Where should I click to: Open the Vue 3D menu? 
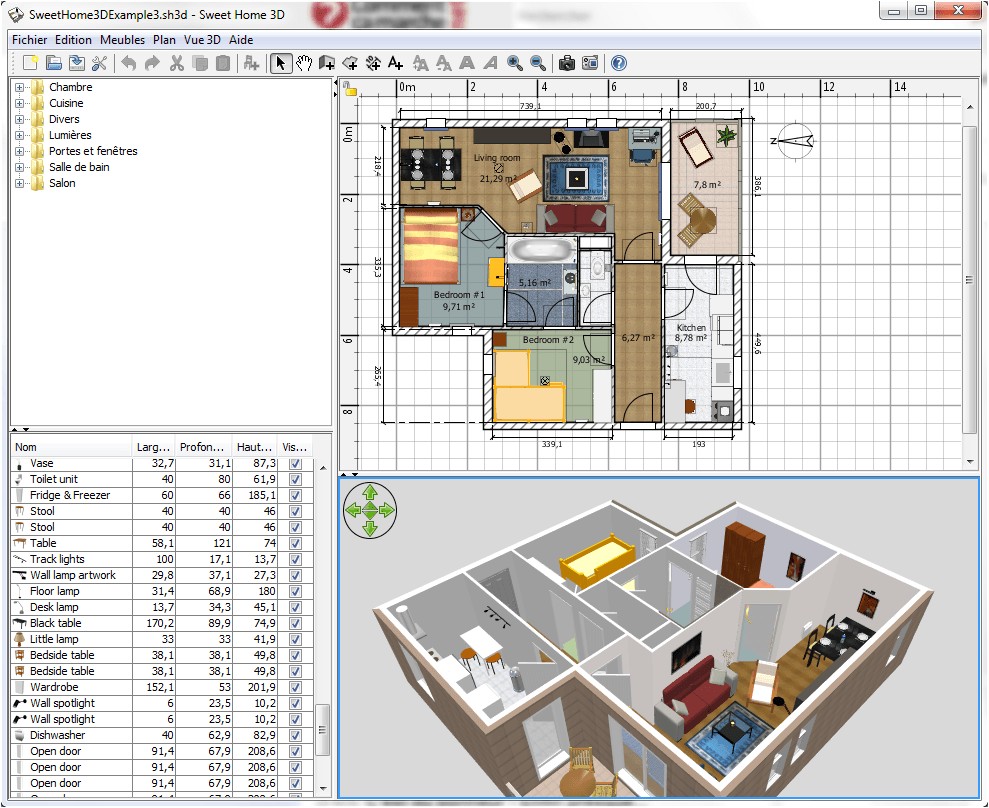tap(203, 39)
